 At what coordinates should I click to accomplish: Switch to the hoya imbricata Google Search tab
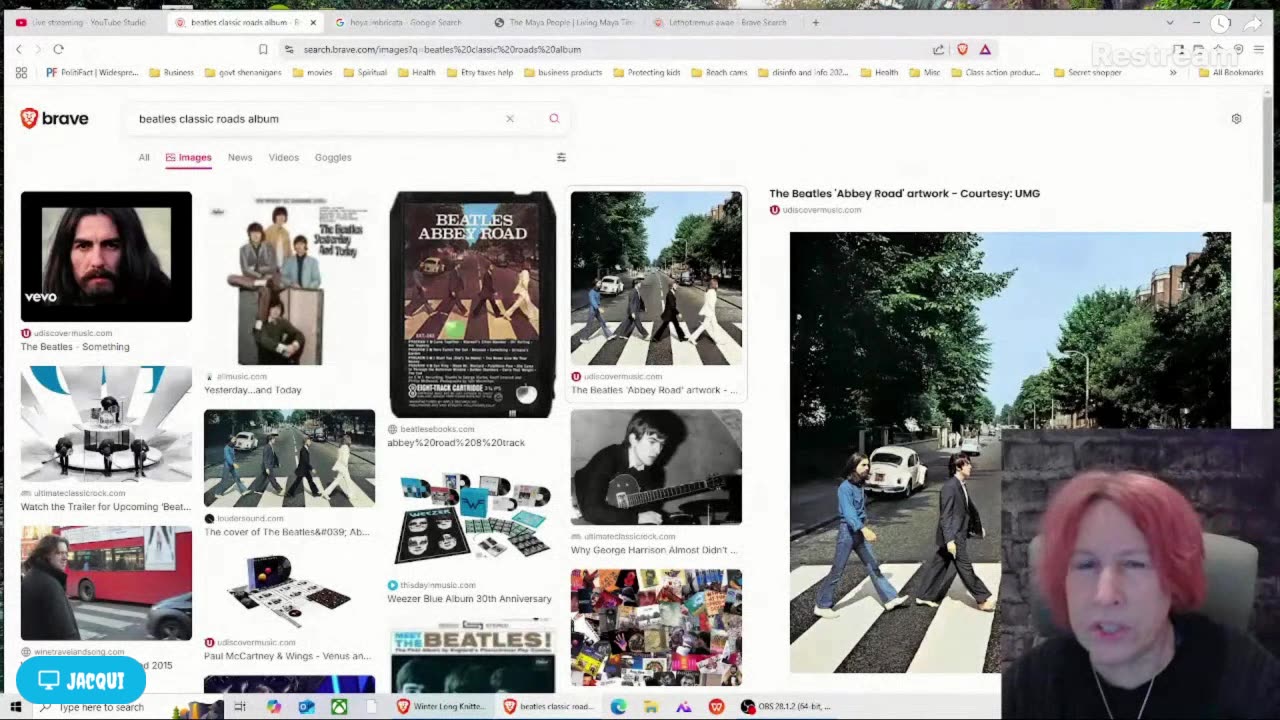tap(398, 22)
